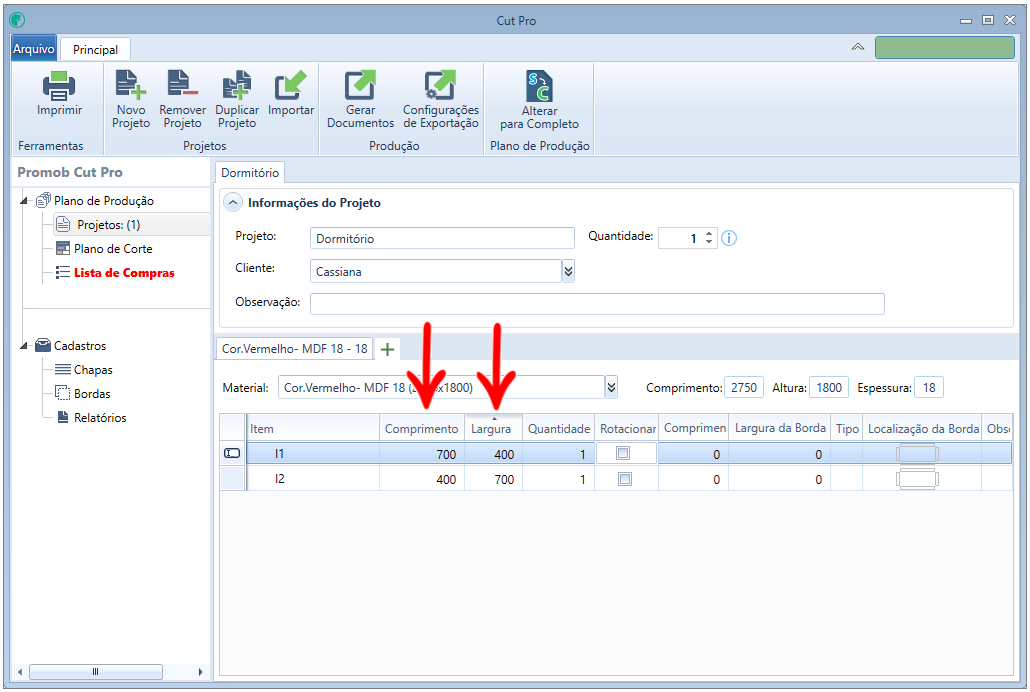
Task: Open the Chapas registry
Action: (x=93, y=369)
